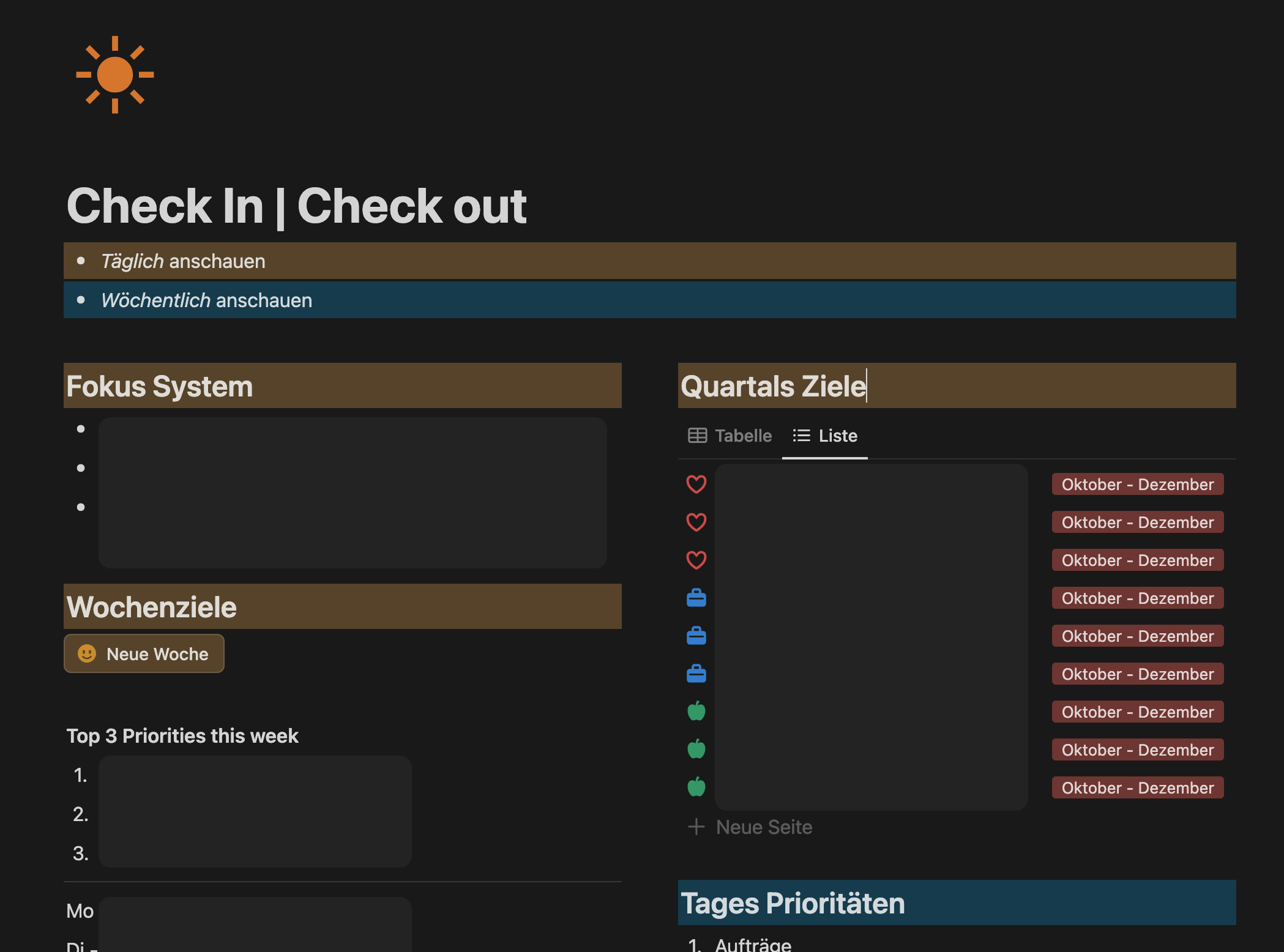Click priority list item number 3.
The height and width of the screenshot is (952, 1284).
(x=80, y=853)
